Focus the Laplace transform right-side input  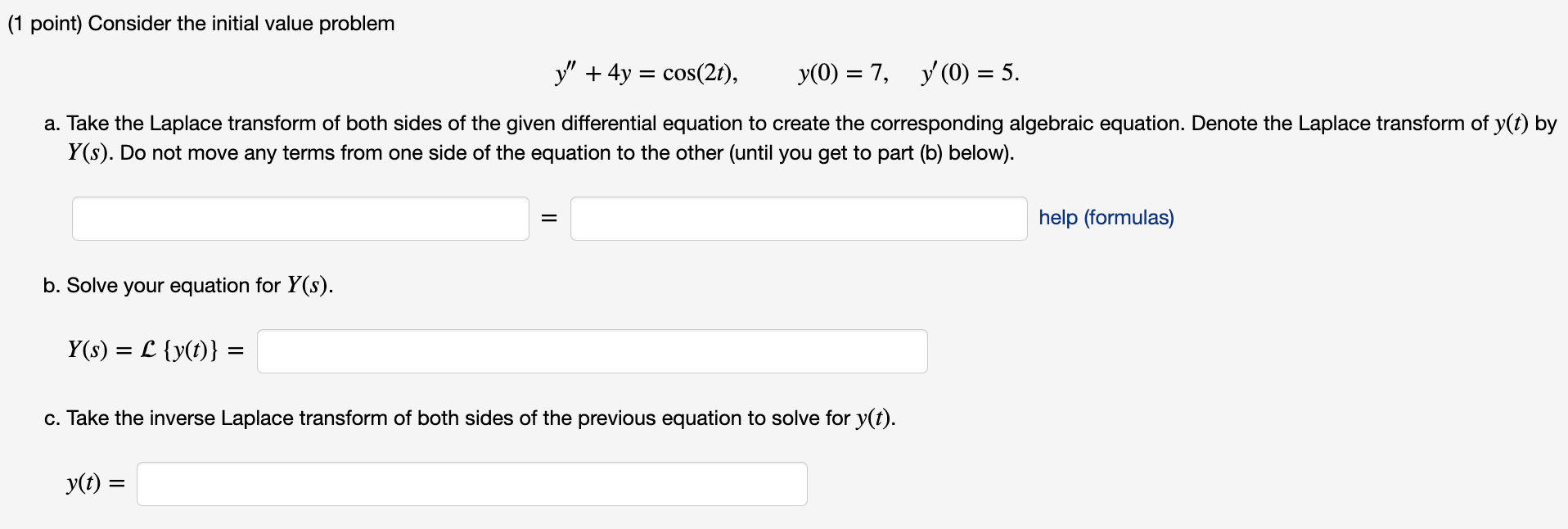(x=799, y=218)
